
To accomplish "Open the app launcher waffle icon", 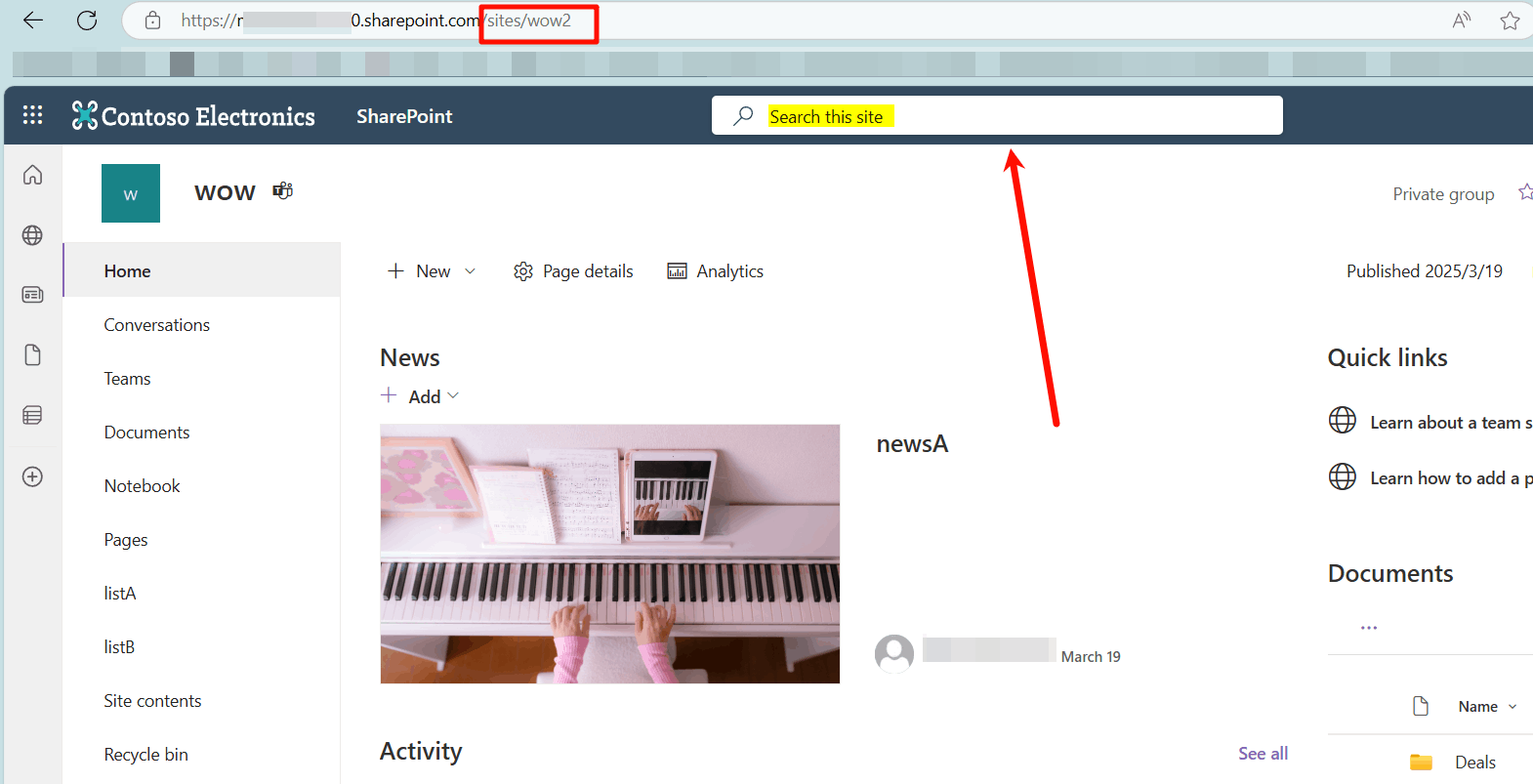I will (32, 115).
